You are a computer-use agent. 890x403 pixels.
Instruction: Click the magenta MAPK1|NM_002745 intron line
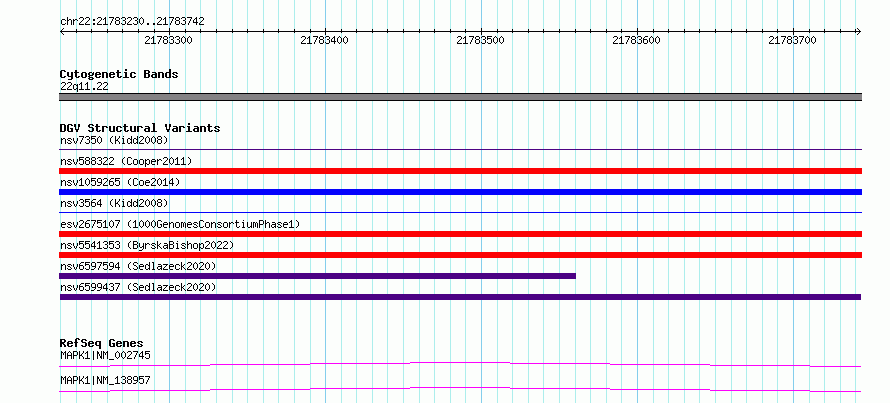(460, 364)
